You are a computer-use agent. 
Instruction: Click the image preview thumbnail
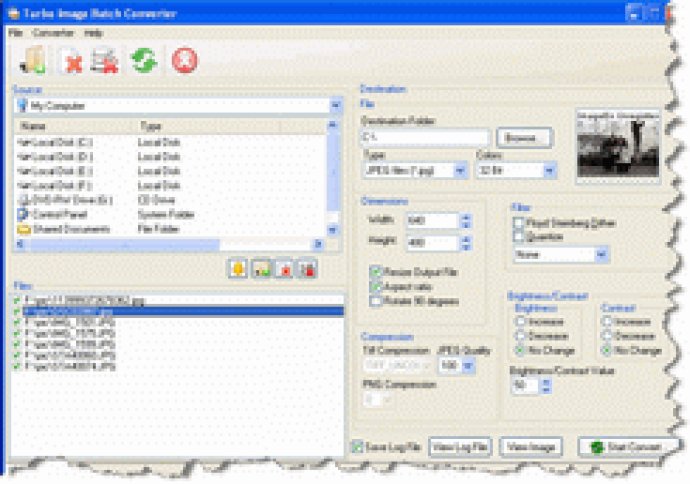618,147
